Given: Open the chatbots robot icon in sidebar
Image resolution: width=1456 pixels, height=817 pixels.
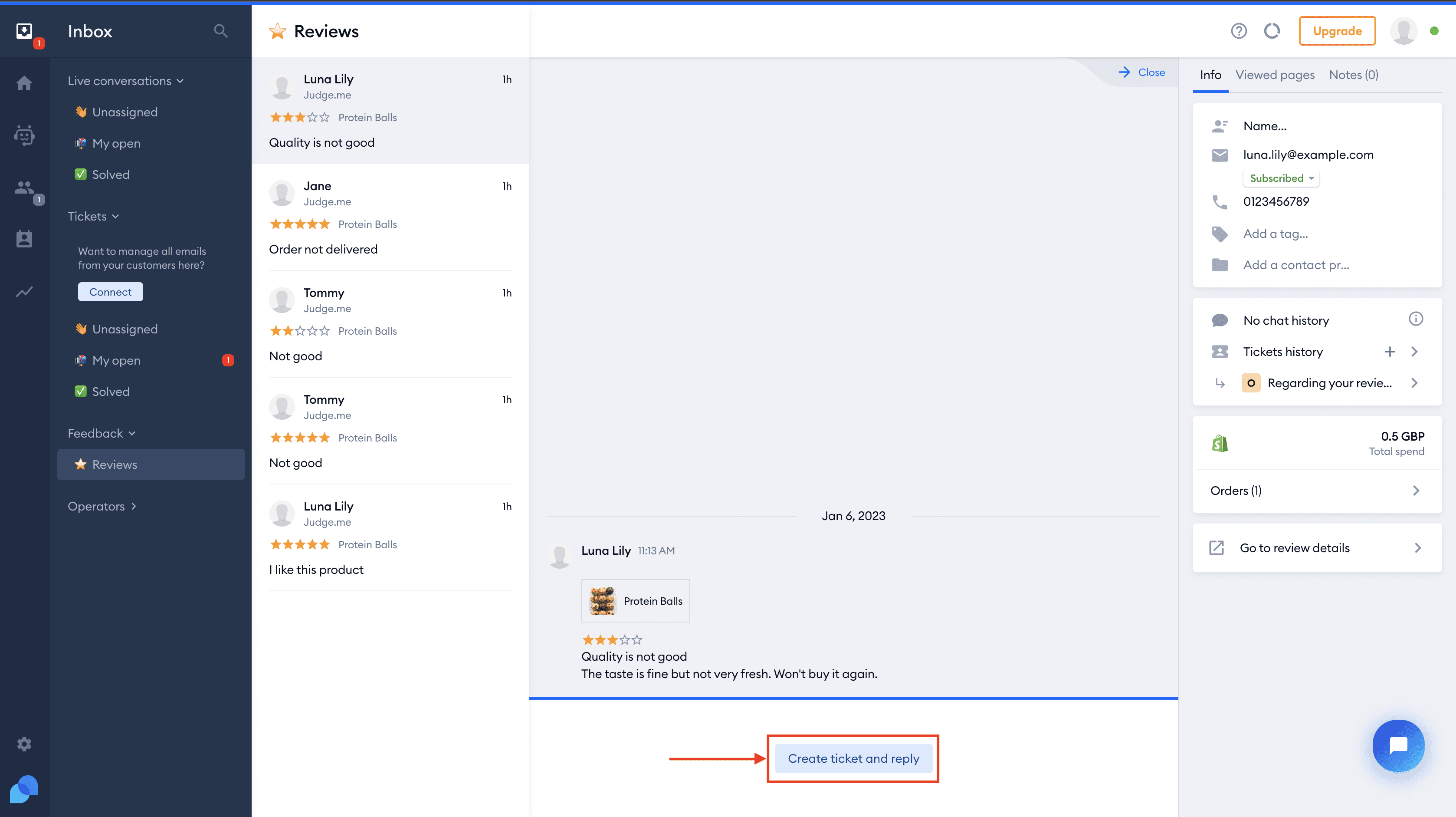Looking at the screenshot, I should tap(24, 136).
